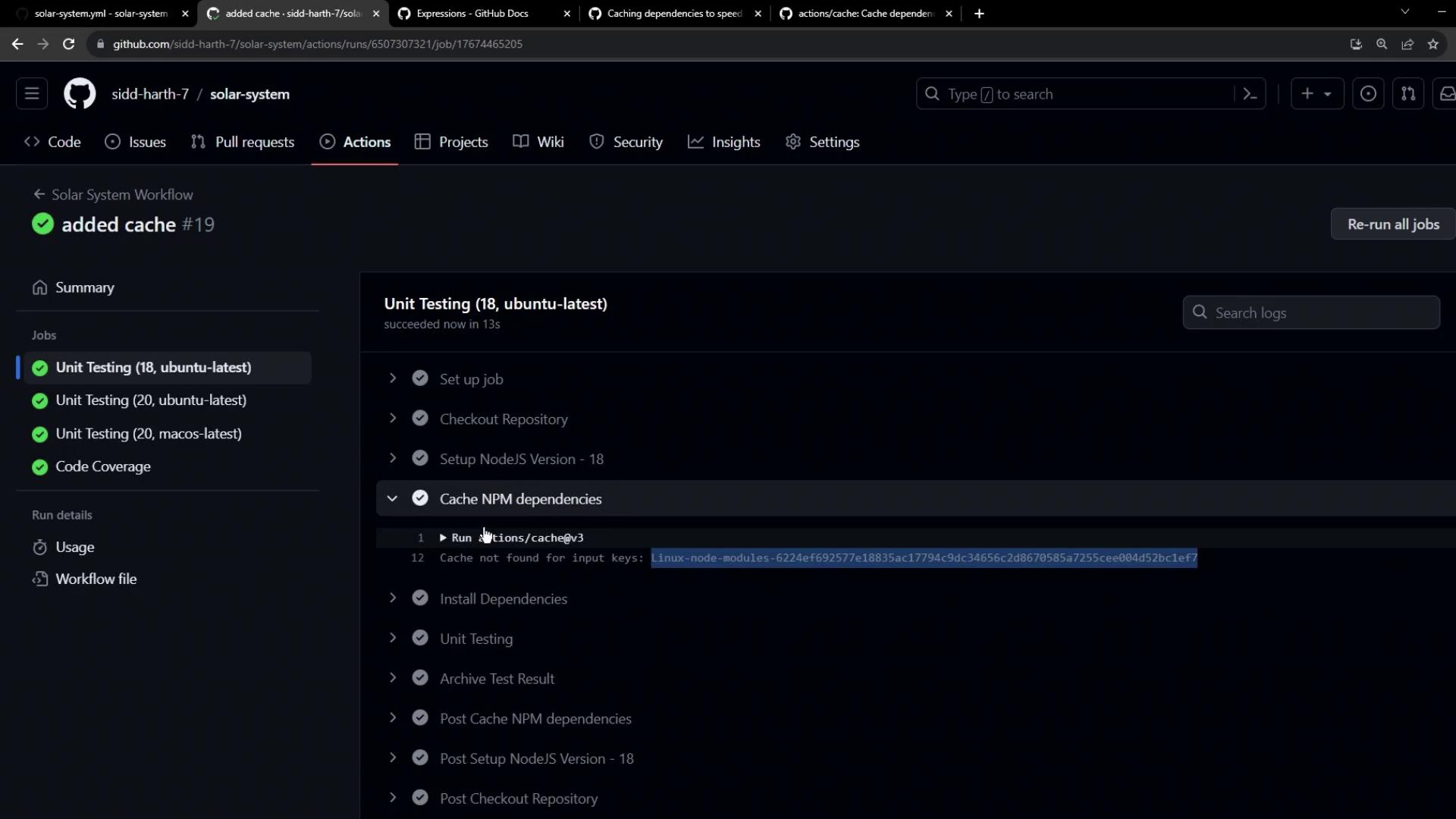Open the command palette icon
This screenshot has height=819, width=1456.
pyautogui.click(x=1250, y=94)
